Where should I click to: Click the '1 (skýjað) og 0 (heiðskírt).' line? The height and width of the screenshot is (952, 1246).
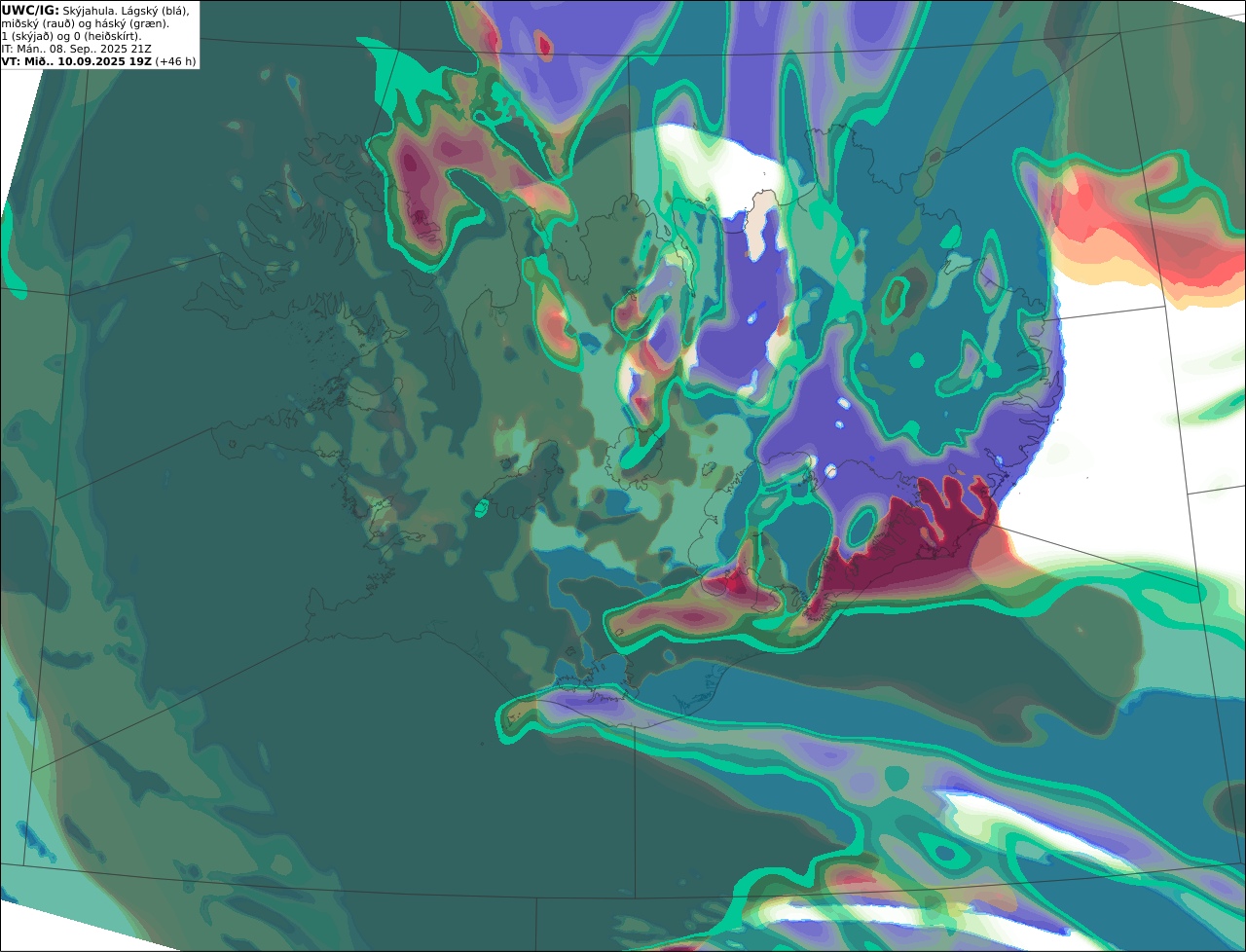click(x=71, y=36)
